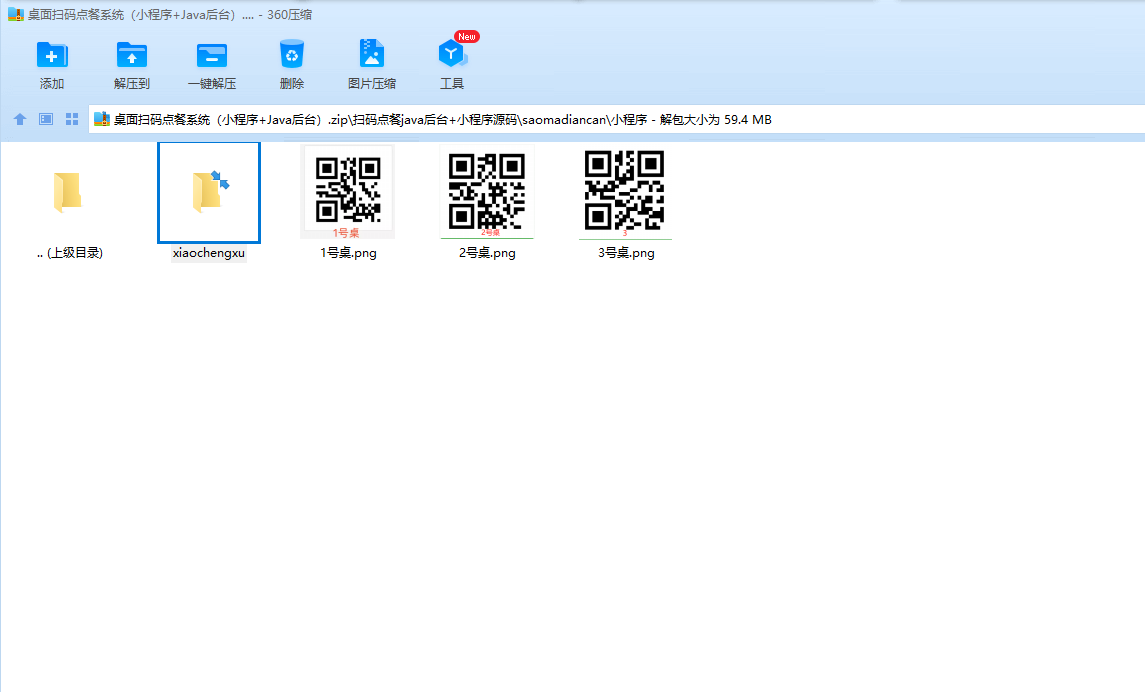Image resolution: width=1145 pixels, height=692 pixels.
Task: Click the 360压缩 app icon in title bar
Action: [15, 14]
